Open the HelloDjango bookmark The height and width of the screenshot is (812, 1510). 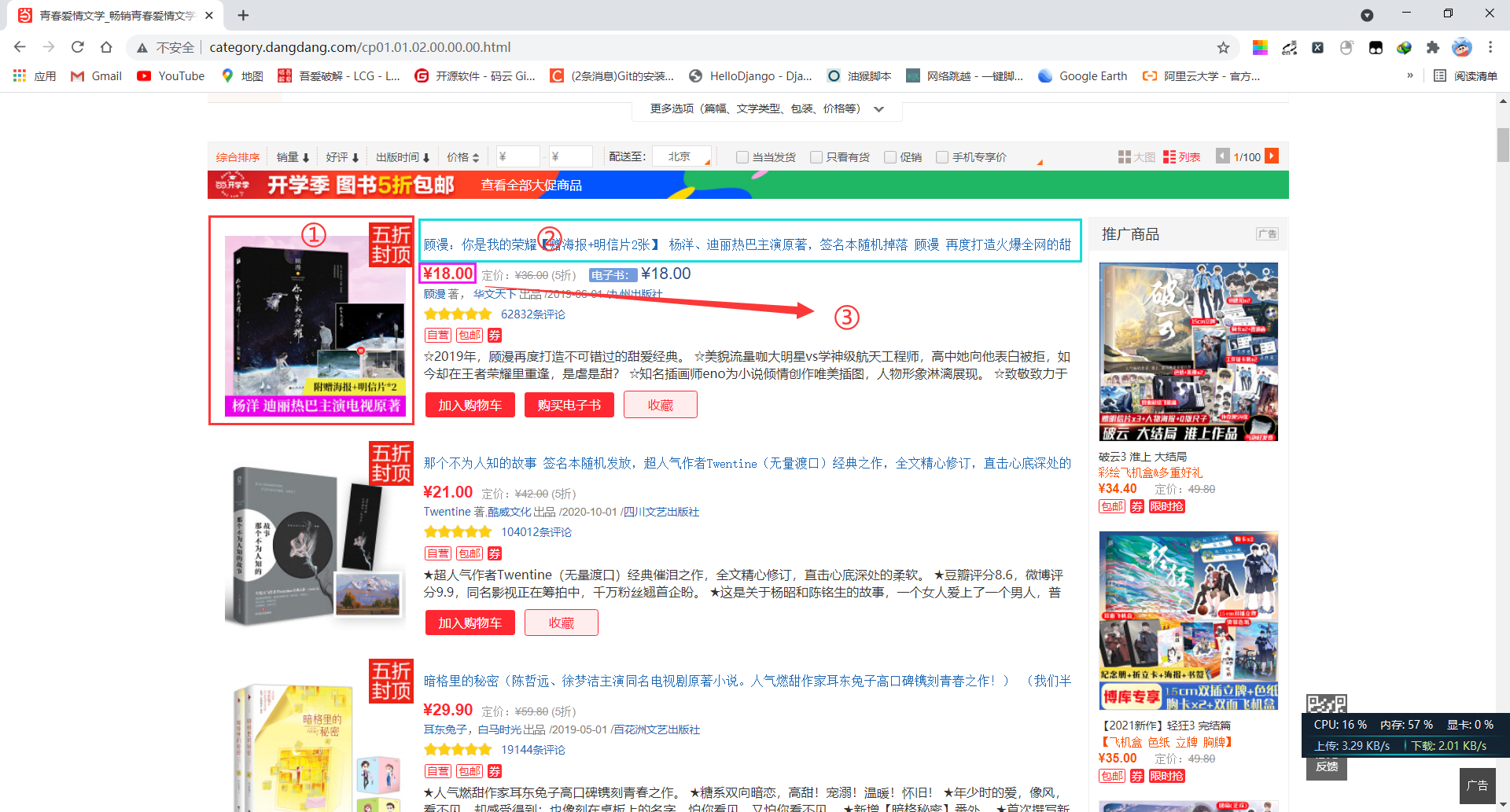click(x=750, y=76)
